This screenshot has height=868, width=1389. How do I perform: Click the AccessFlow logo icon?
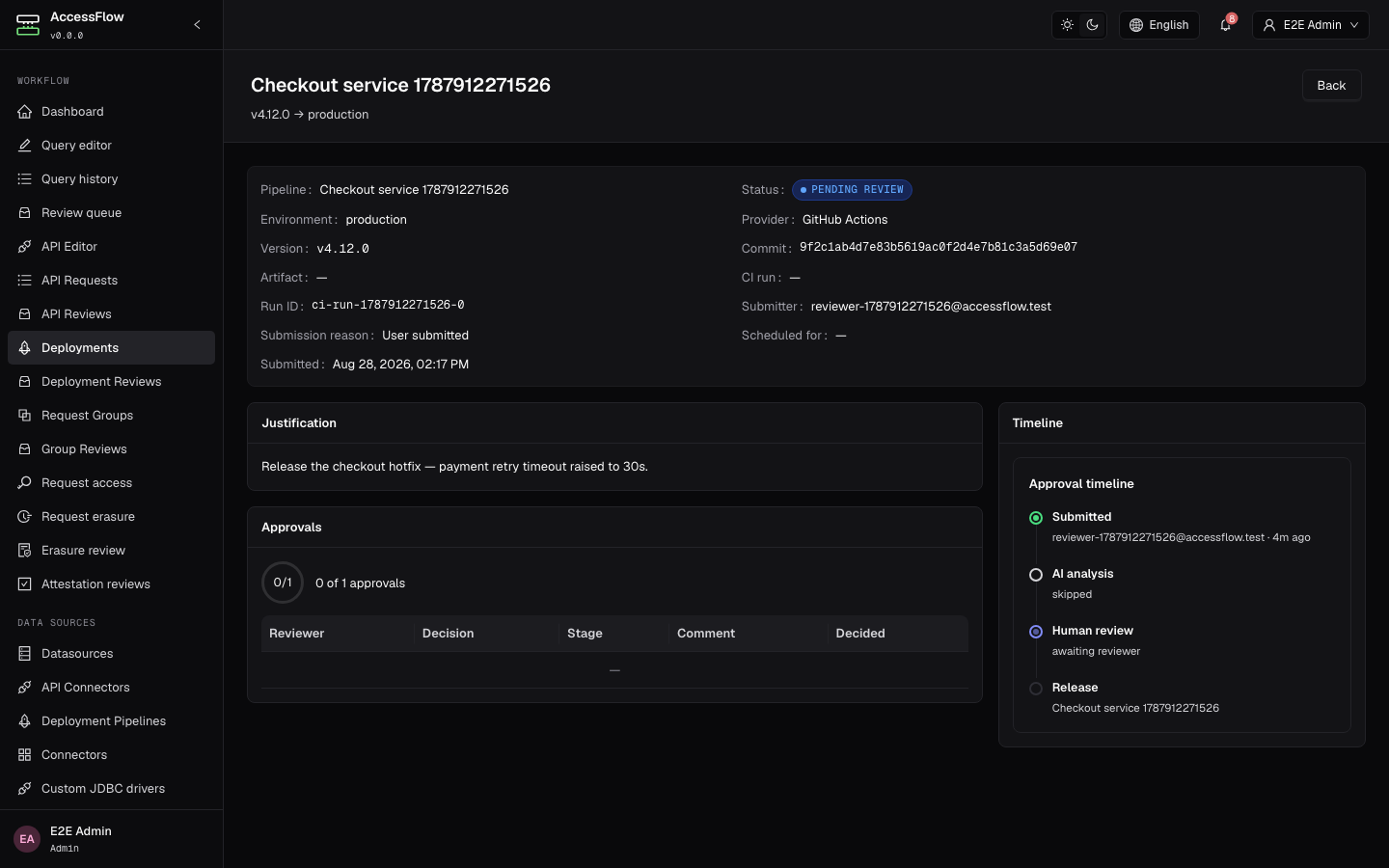[28, 25]
